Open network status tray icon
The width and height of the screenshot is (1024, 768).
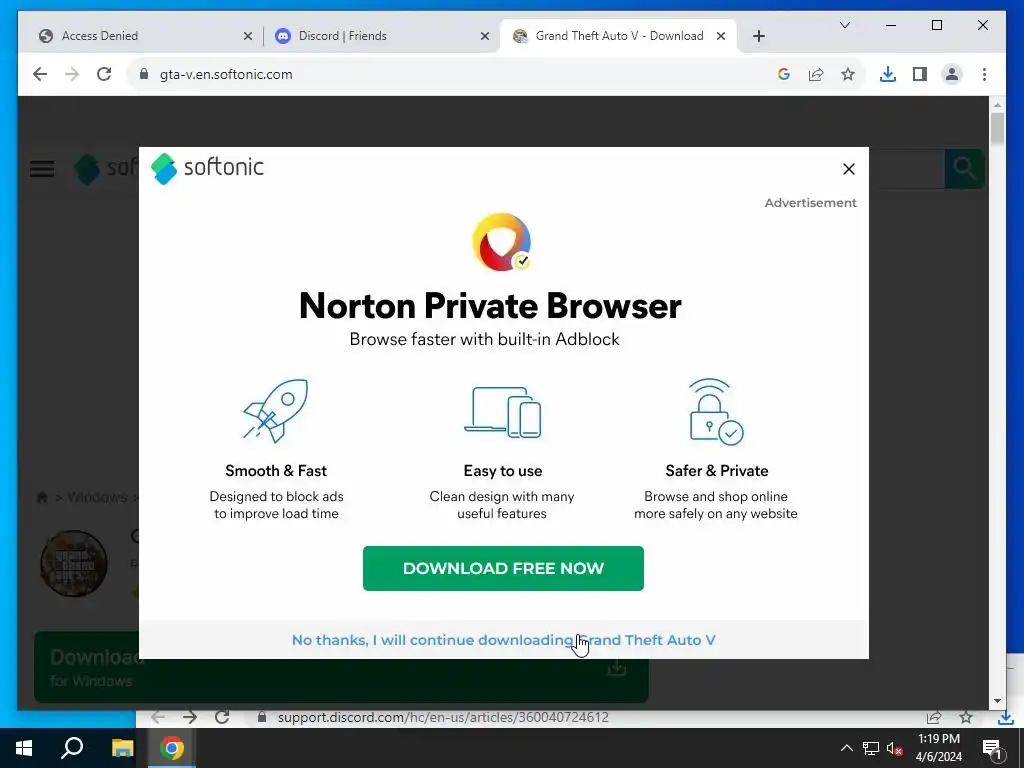(x=871, y=748)
